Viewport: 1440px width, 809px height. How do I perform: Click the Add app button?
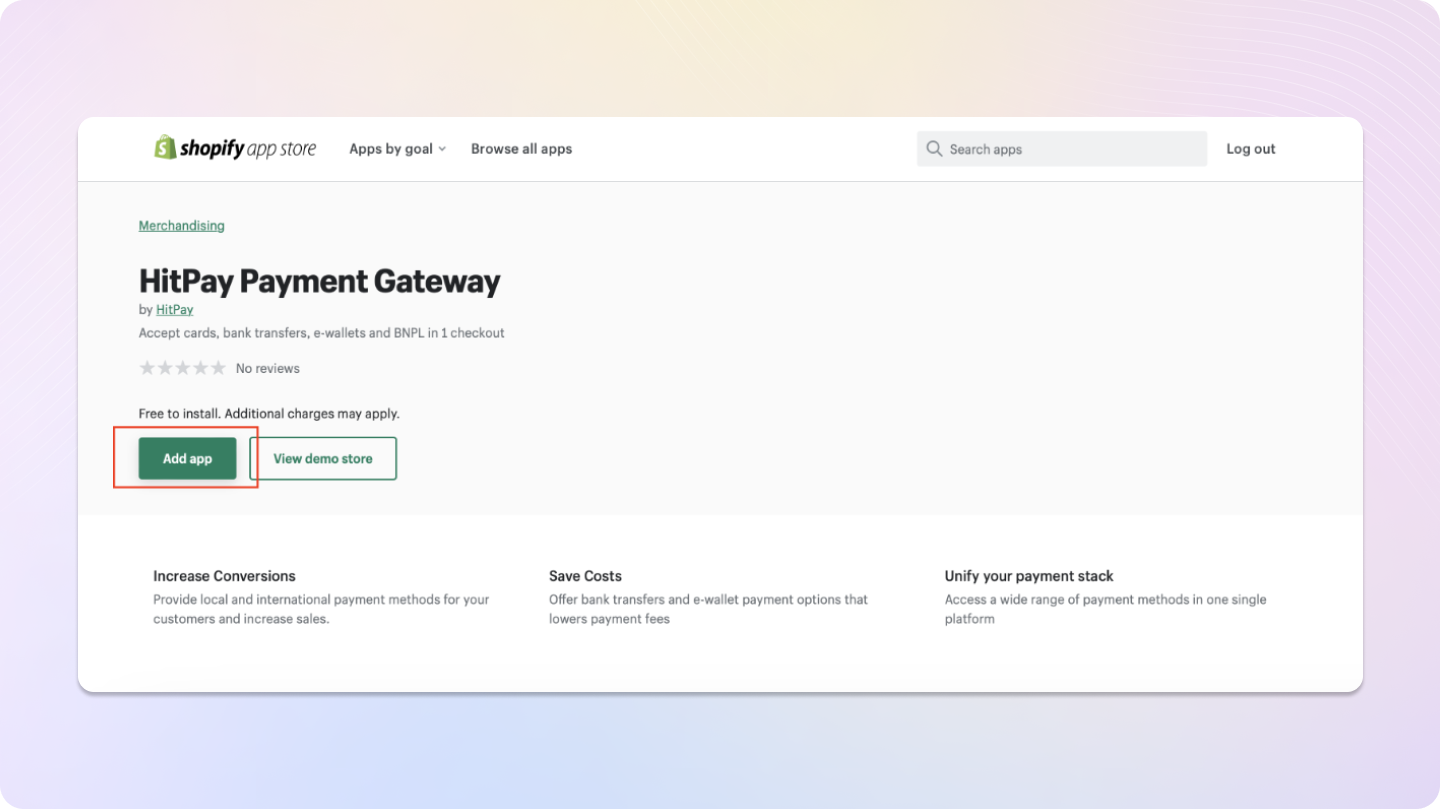coord(188,459)
